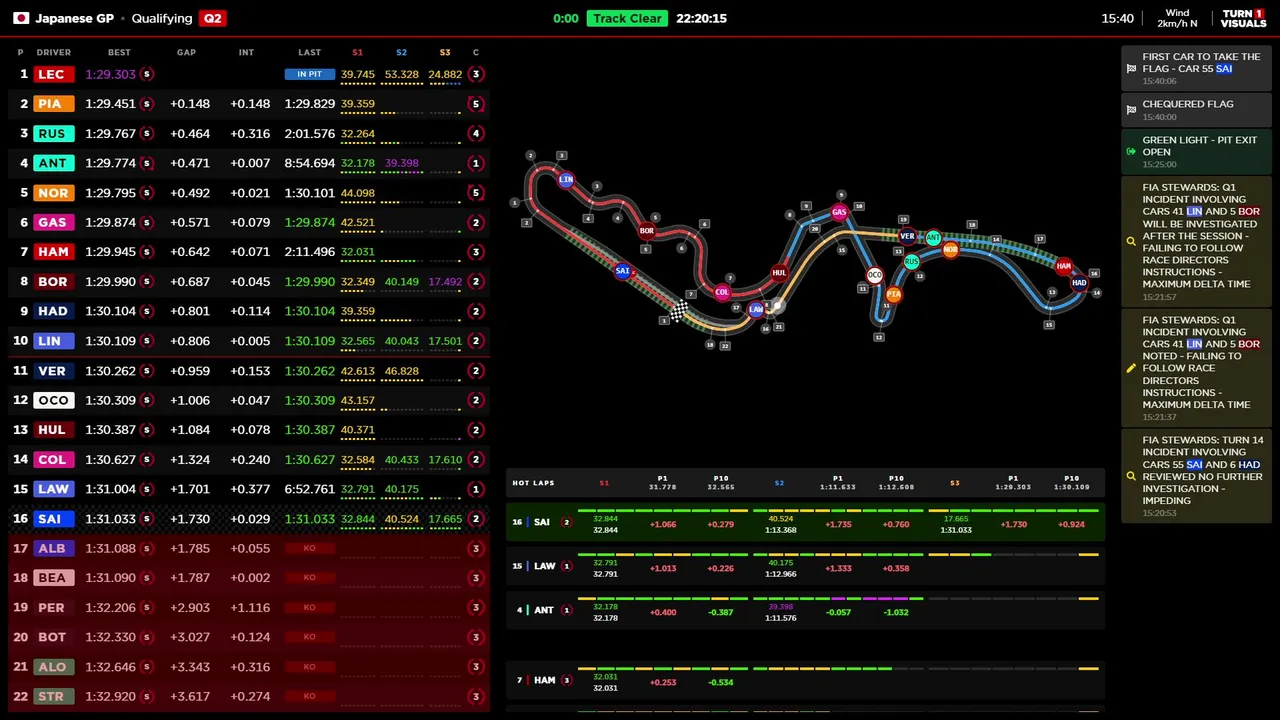1280x720 pixels.
Task: Click pencil icon beside the Noted stewards message
Action: tap(1131, 368)
